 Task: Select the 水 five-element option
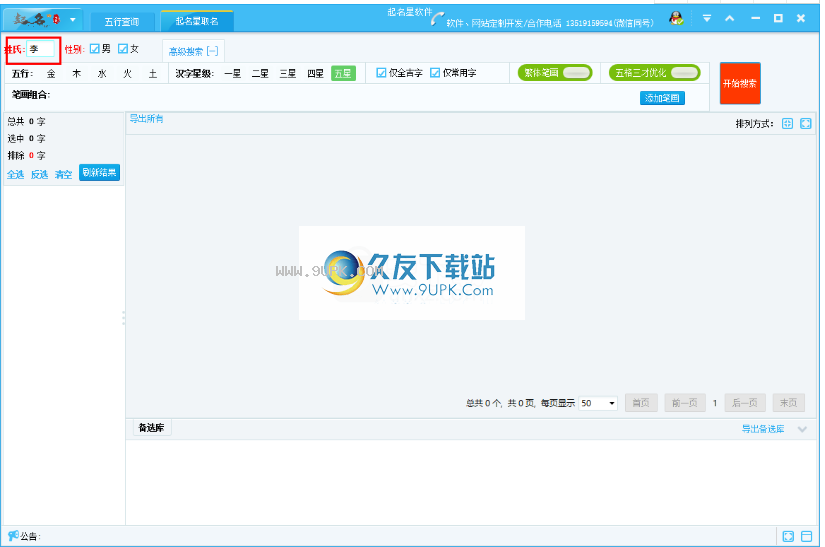pos(102,74)
